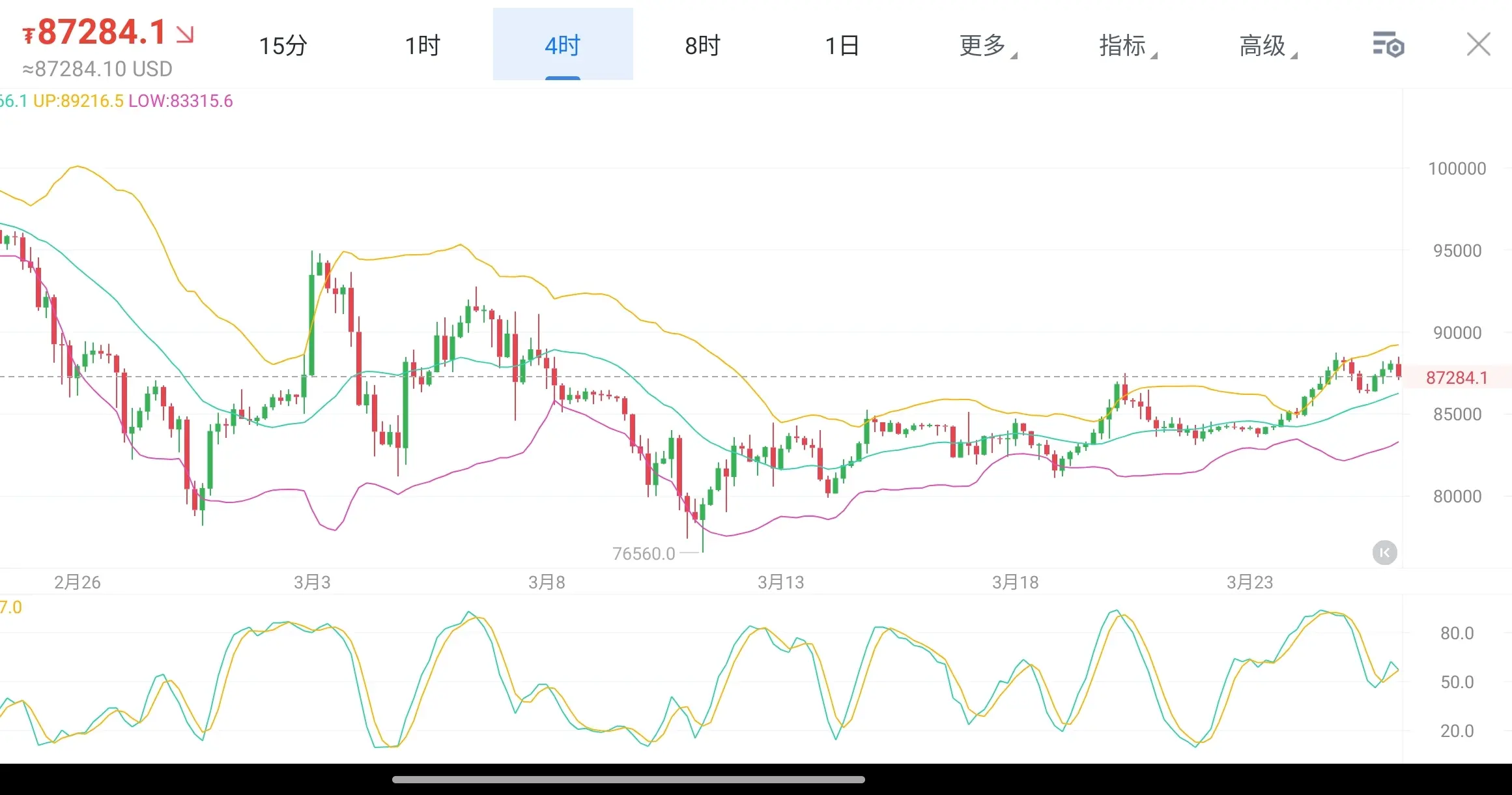Click the 87284.1 price headline
Screen dimensions: 1512x795
coord(101,32)
